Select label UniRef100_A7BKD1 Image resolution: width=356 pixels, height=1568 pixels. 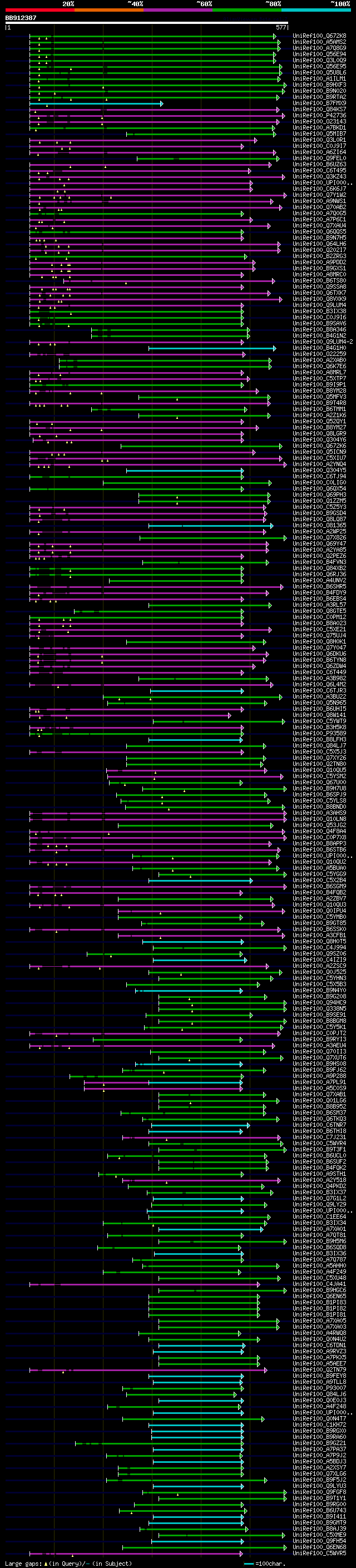pos(319,128)
